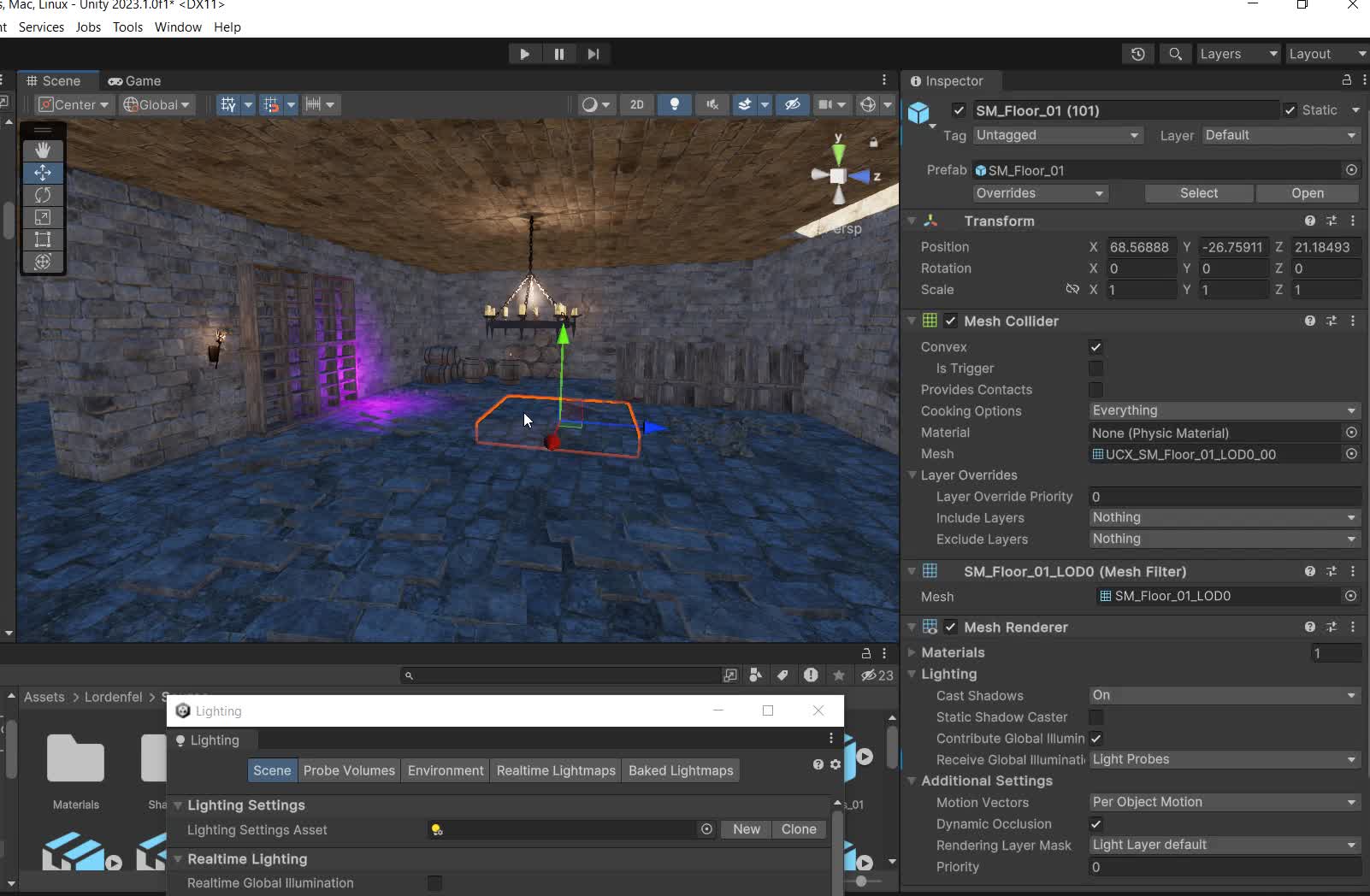
Task: Toggle scene lighting lightbulb icon
Action: point(675,104)
